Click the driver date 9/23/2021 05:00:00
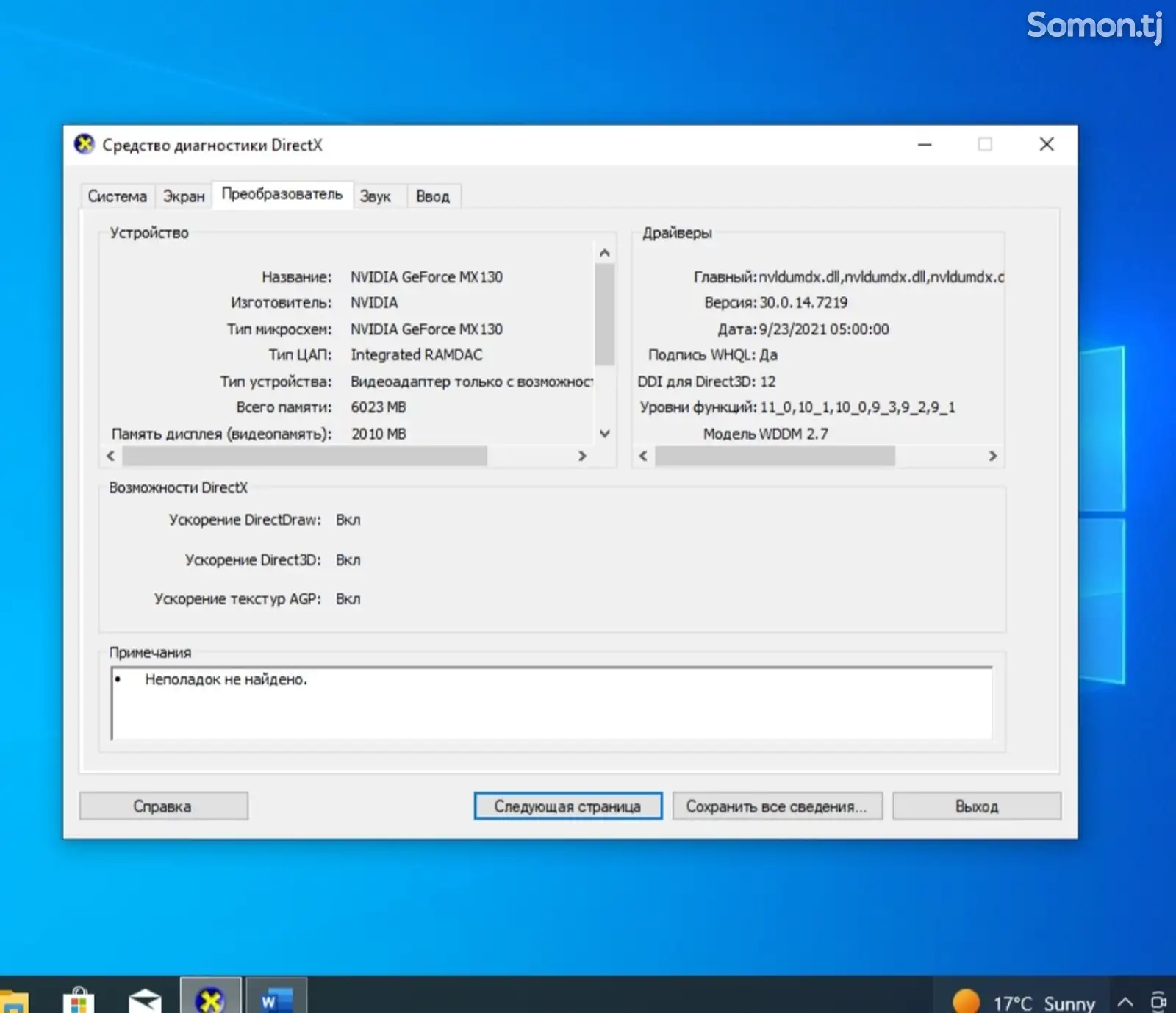Viewport: 1176px width, 1013px height. coord(824,329)
